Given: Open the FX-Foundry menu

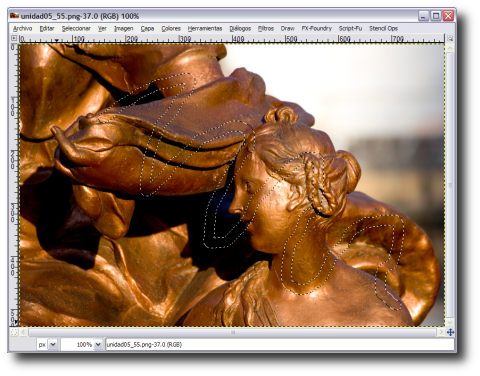Looking at the screenshot, I should pyautogui.click(x=317, y=29).
